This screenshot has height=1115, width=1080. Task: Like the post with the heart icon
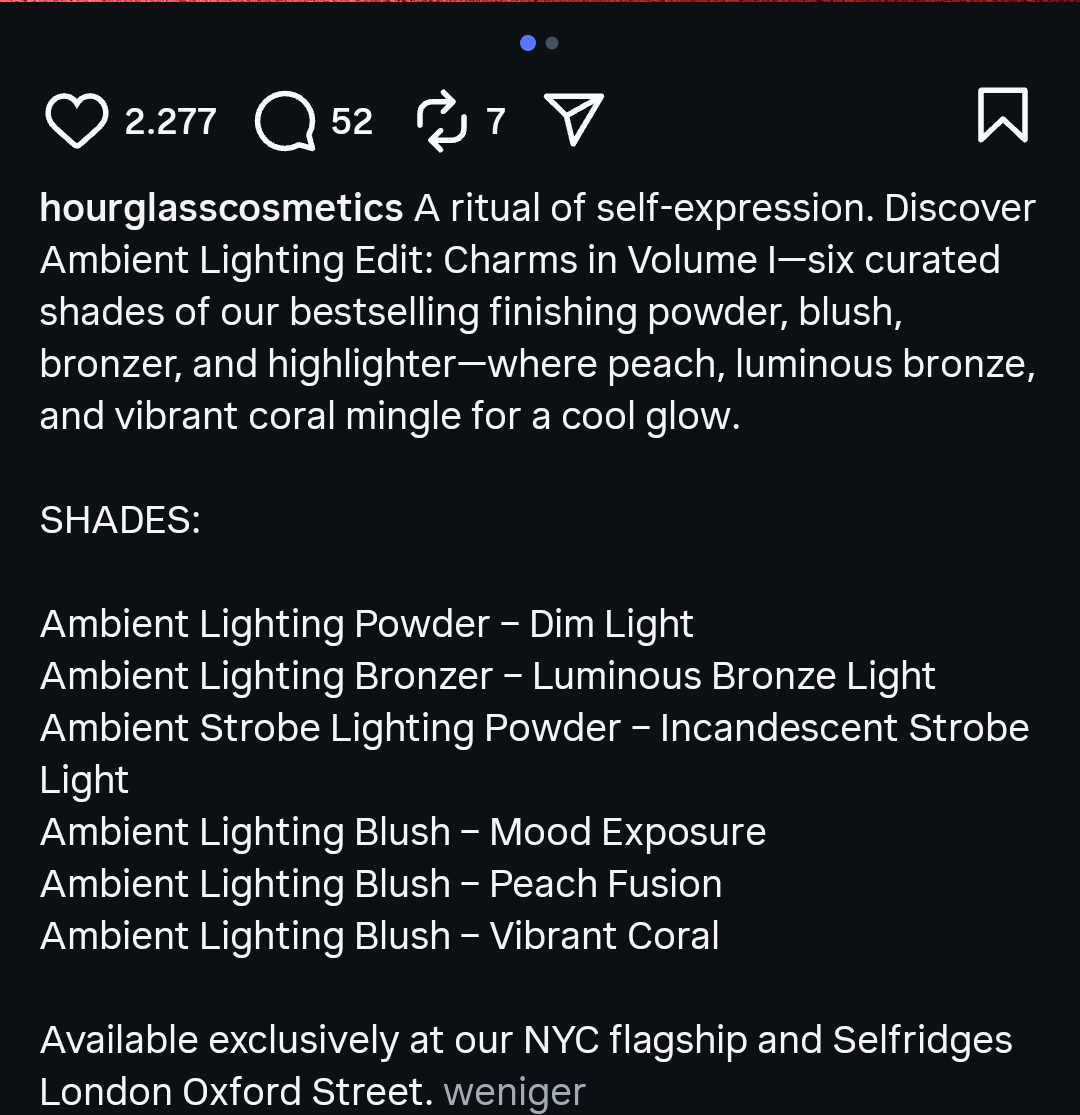coord(76,121)
